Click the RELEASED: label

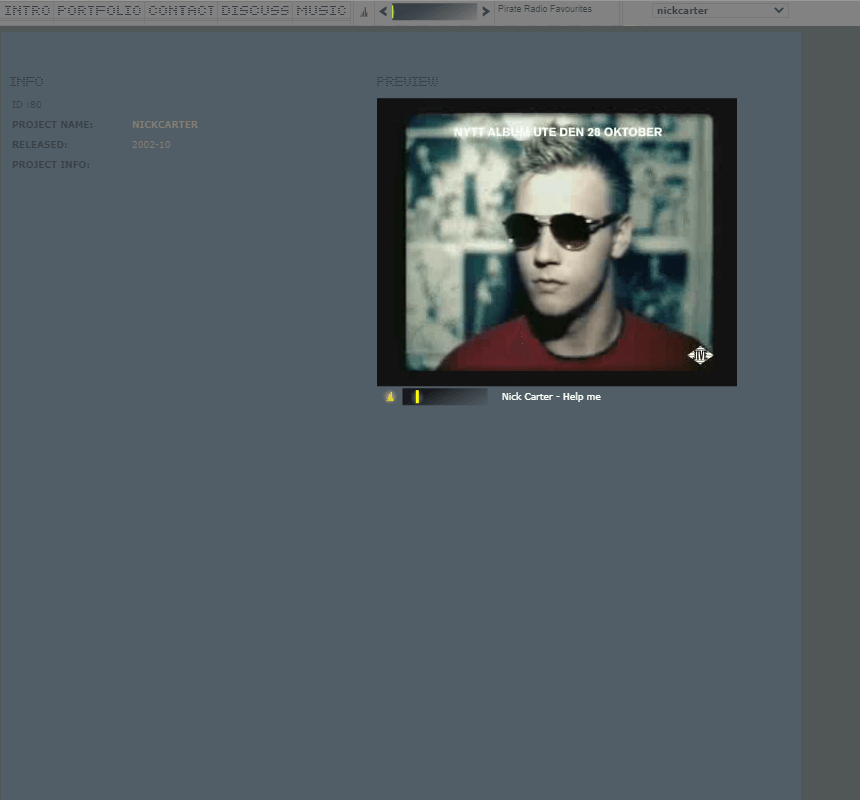click(39, 145)
